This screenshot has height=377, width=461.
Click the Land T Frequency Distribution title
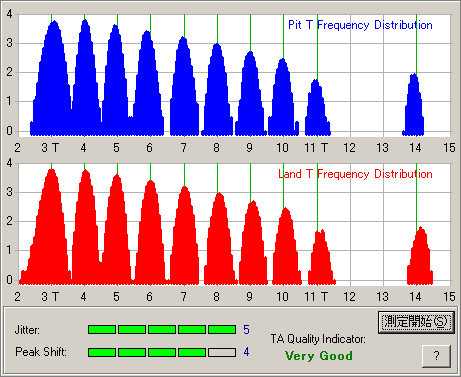click(355, 174)
